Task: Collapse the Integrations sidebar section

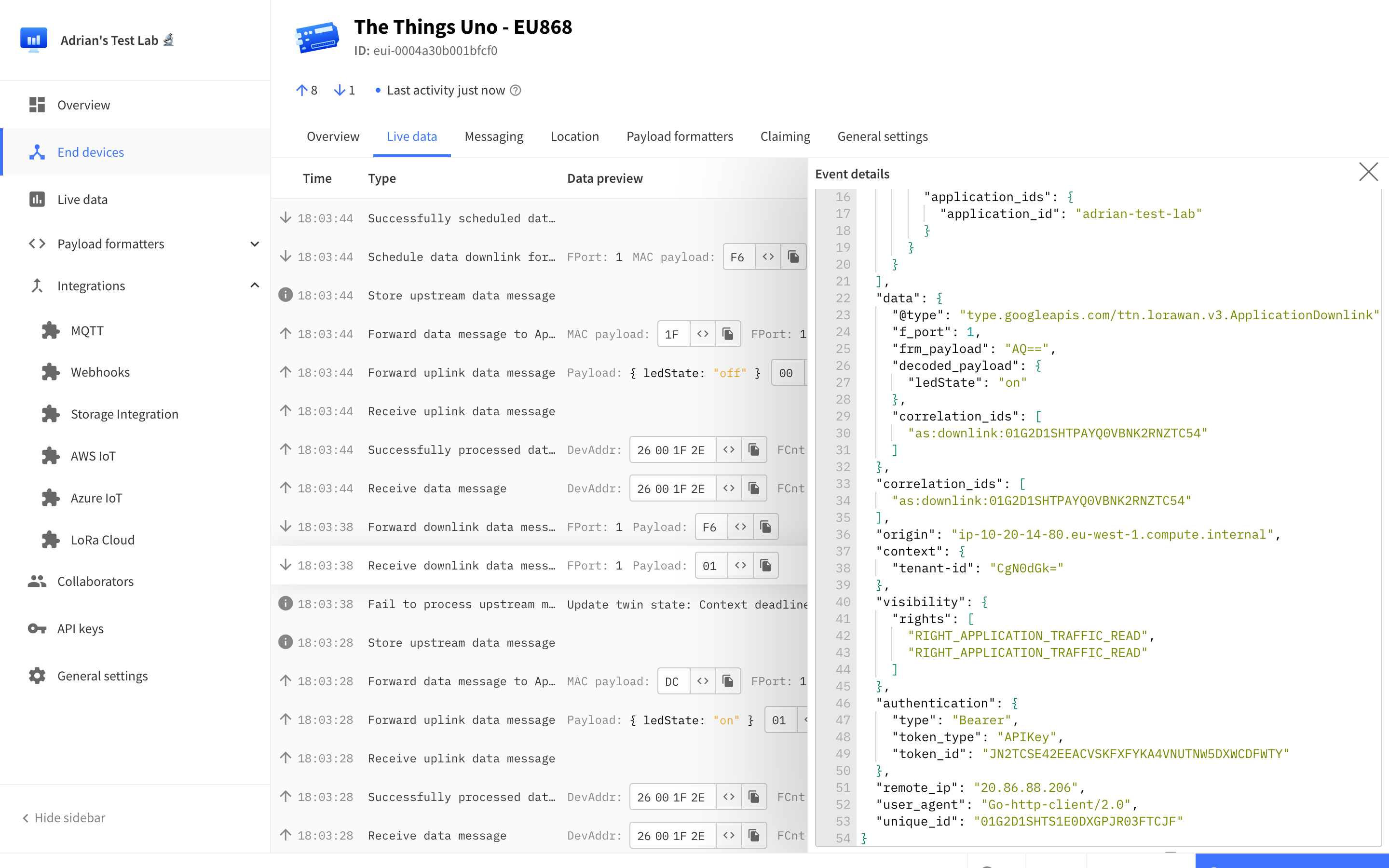Action: click(x=254, y=285)
